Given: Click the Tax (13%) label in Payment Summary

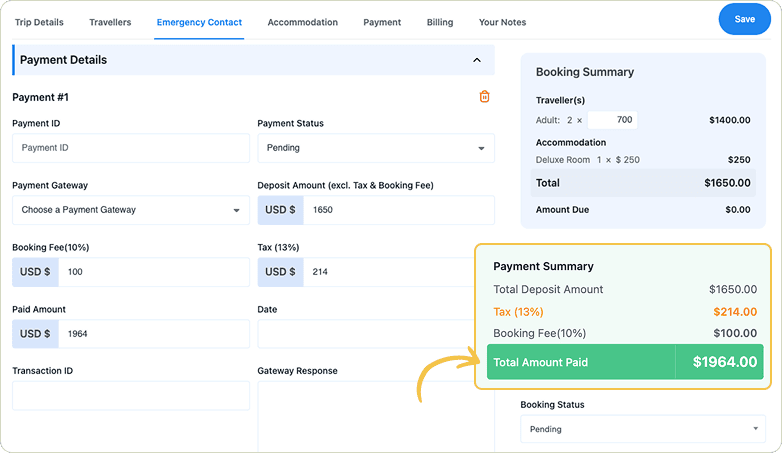Looking at the screenshot, I should tap(518, 312).
